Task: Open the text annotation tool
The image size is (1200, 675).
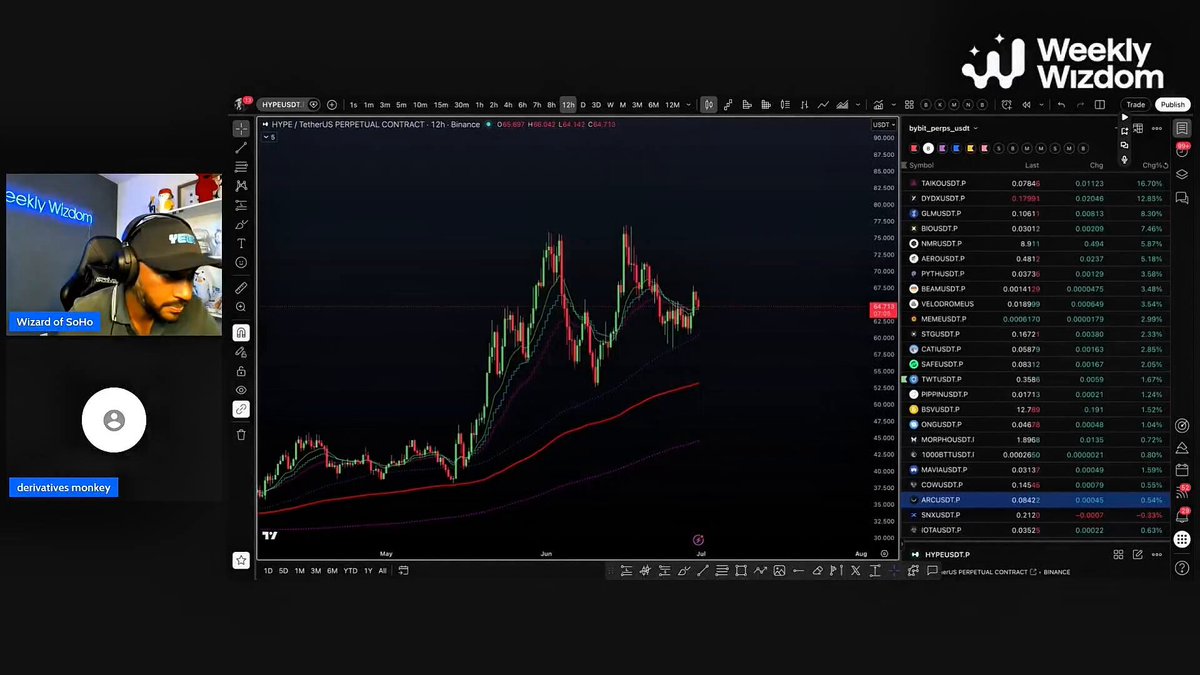Action: point(241,244)
